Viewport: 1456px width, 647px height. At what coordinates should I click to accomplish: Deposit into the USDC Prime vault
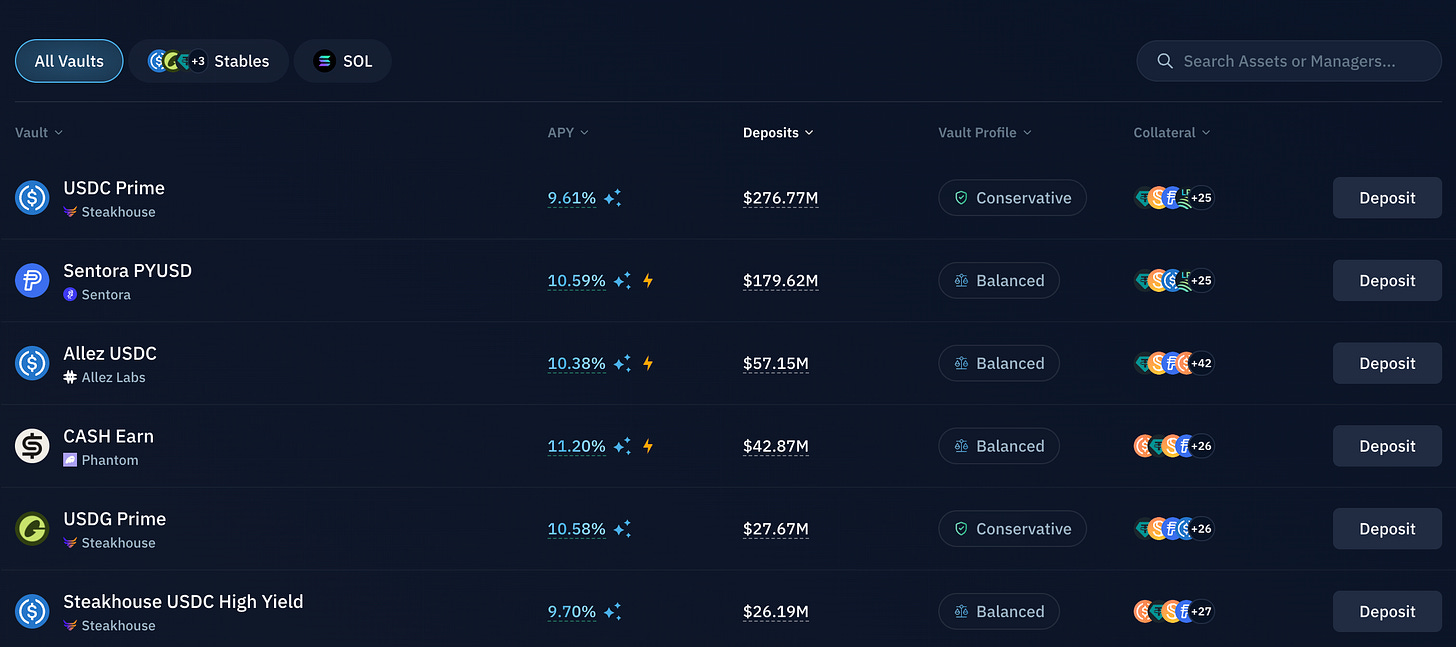pos(1387,198)
